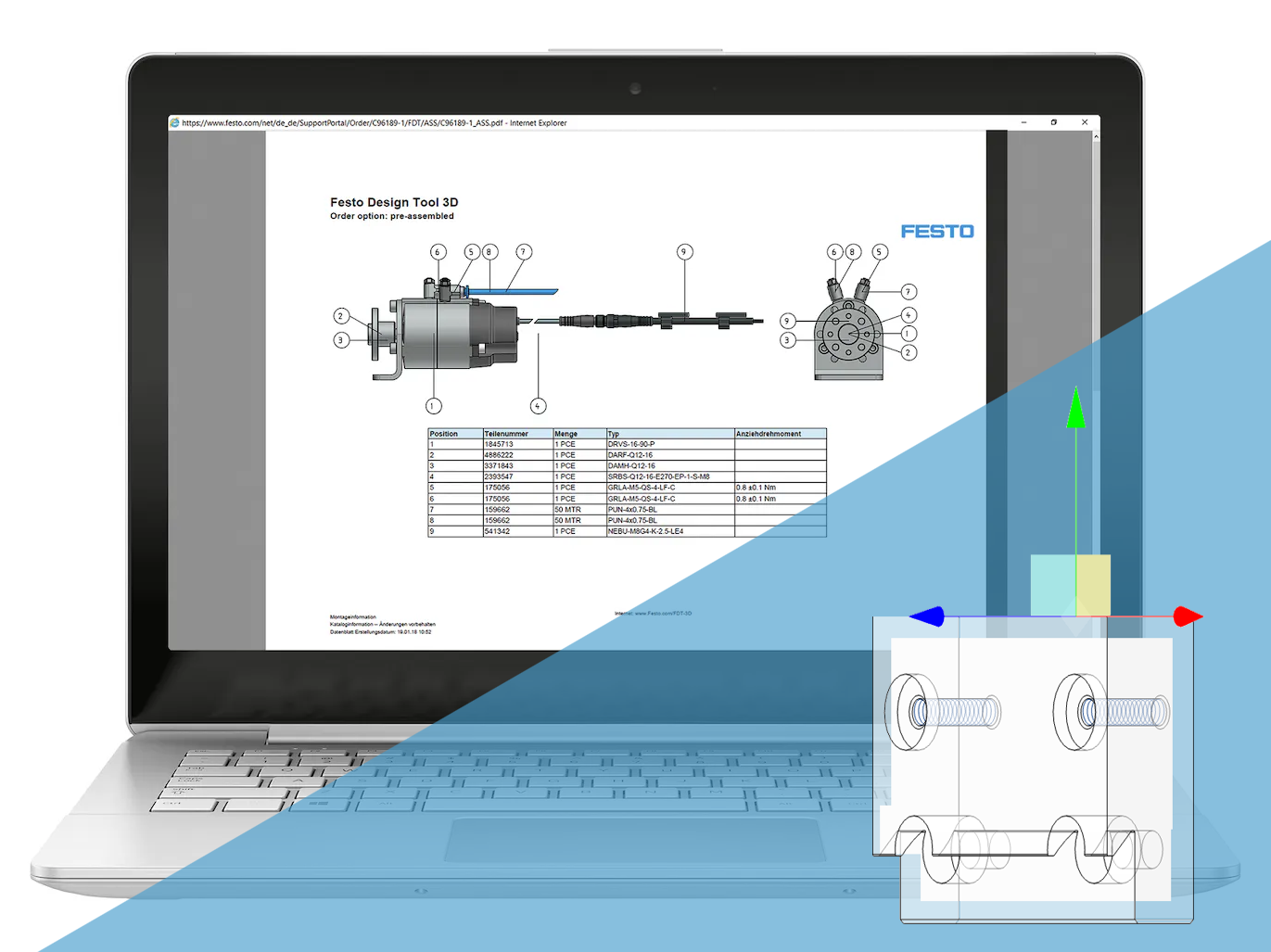Screen dimensions: 1271x952
Task: Click callout balloon 1 below the rotary actuator
Action: tap(433, 404)
